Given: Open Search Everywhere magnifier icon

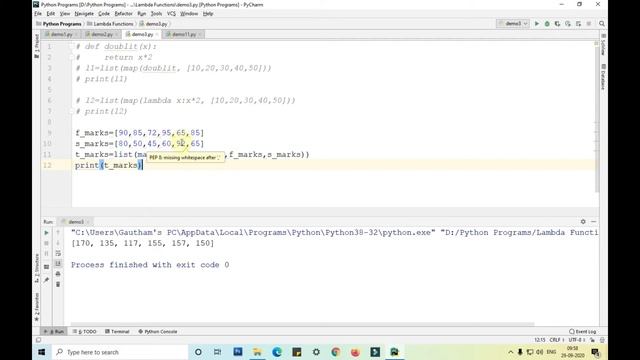Looking at the screenshot, I should [x=602, y=24].
